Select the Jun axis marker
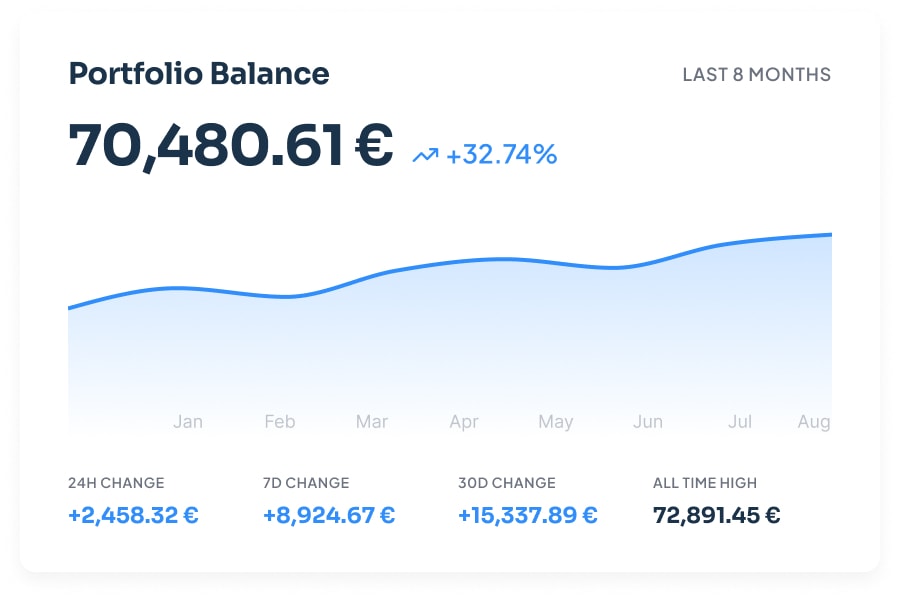Viewport: 900px width, 600px height. pyautogui.click(x=648, y=422)
